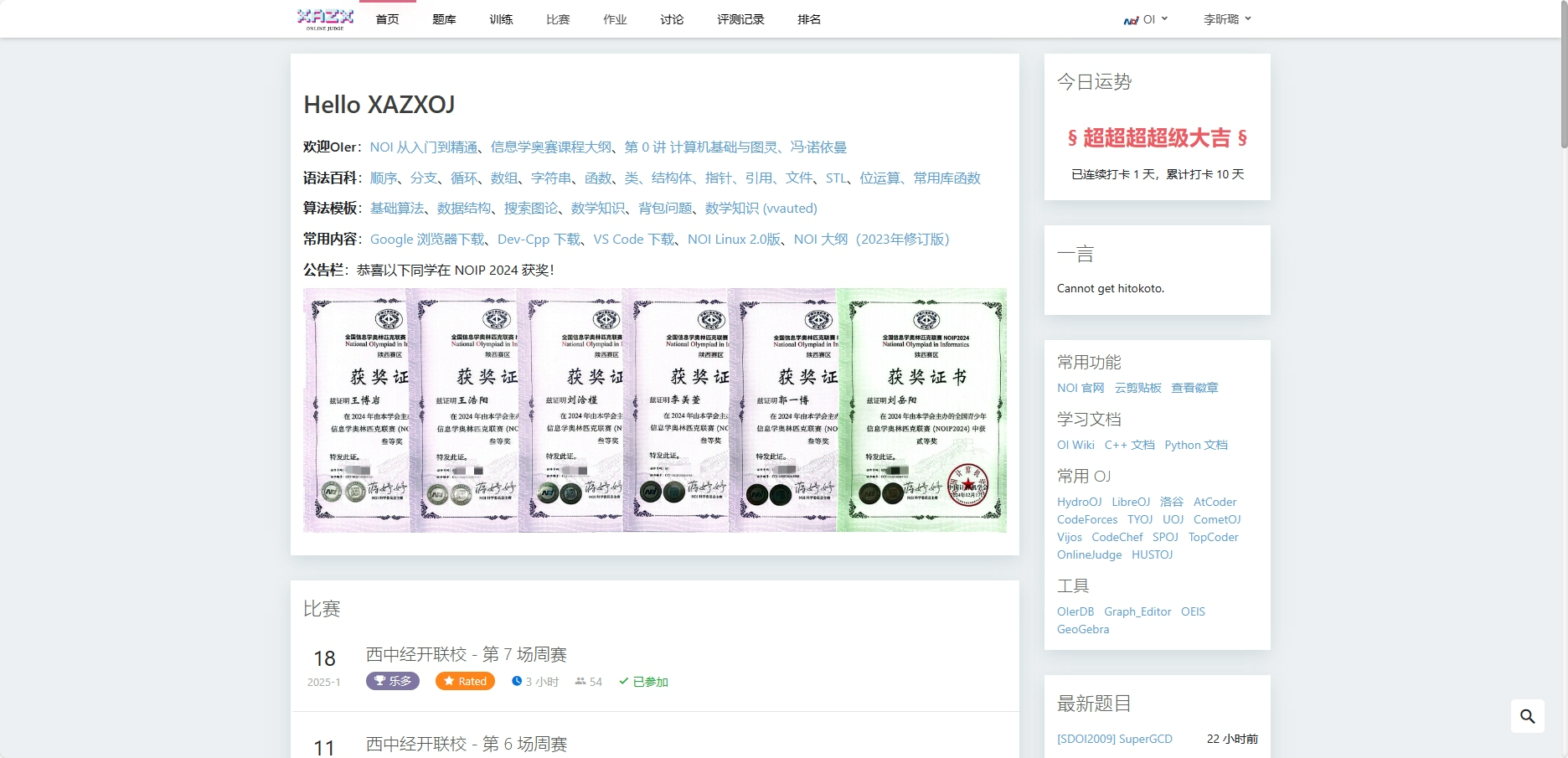Click the page vertical scrollbar thumb
Viewport: 1568px width, 758px height.
point(1563,75)
